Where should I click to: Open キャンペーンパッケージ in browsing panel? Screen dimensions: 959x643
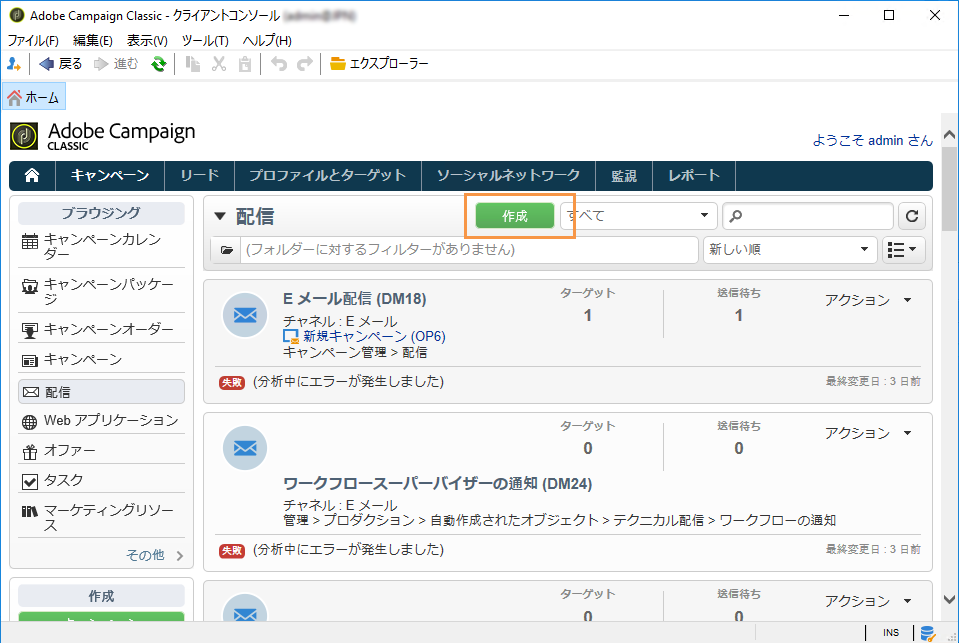coord(102,291)
